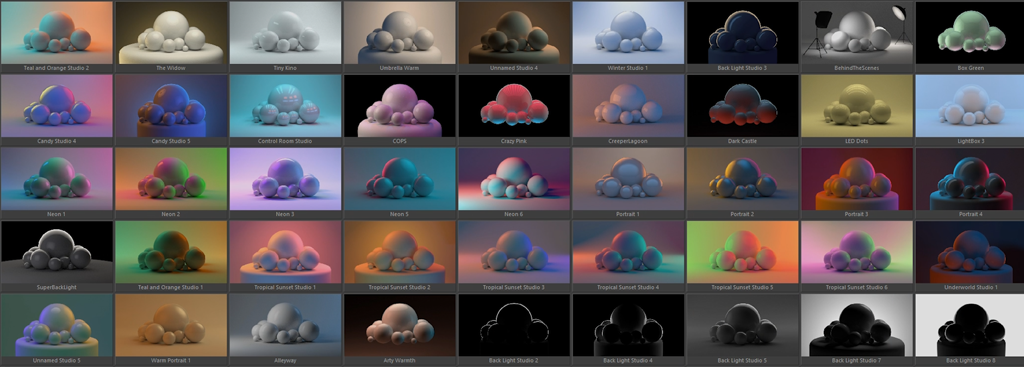
Task: Pick the Teal and Orange Studio 1 preset
Action: point(171,252)
